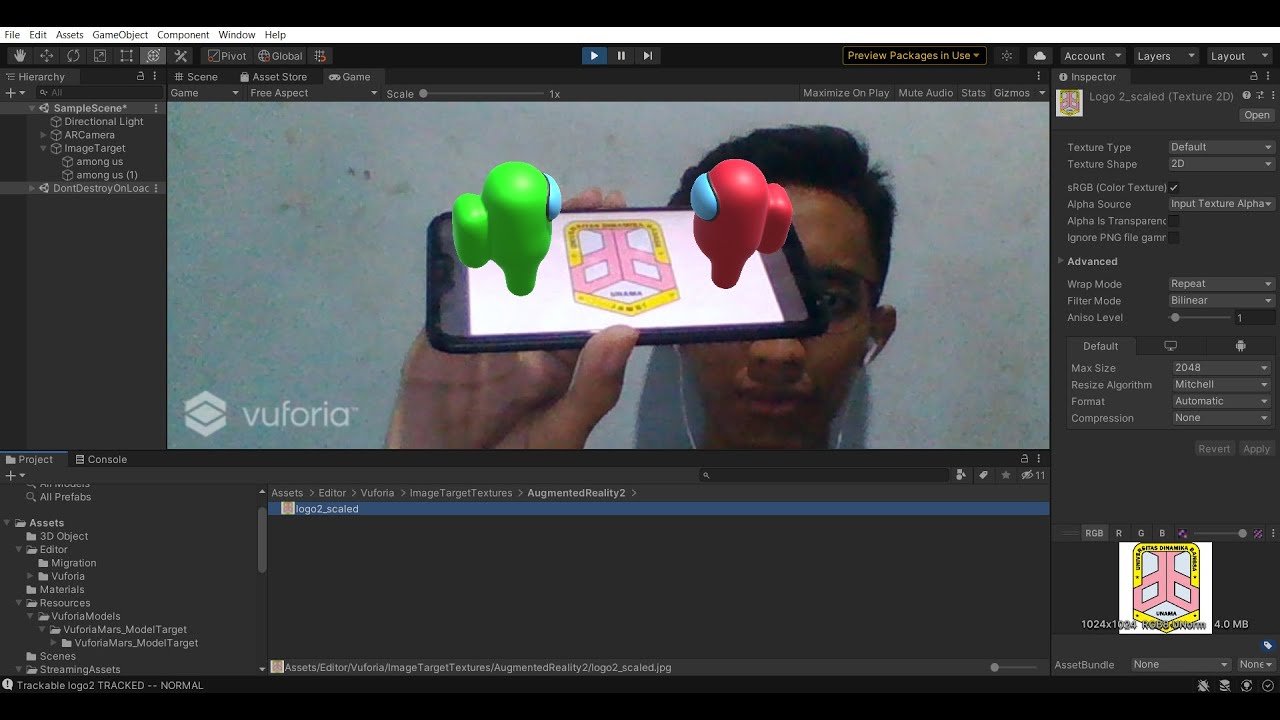Viewport: 1280px width, 720px height.
Task: Toggle Maximize On Play
Action: (x=846, y=93)
